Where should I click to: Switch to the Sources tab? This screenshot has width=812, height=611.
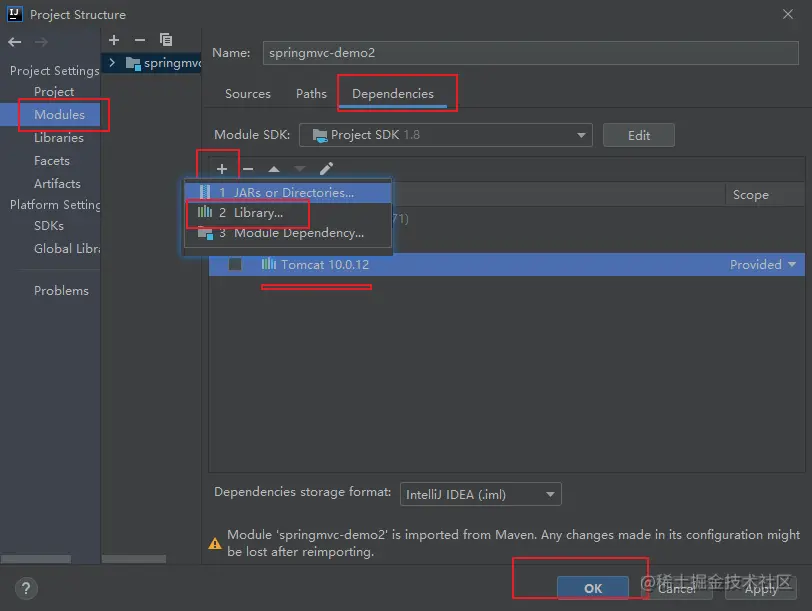pos(248,94)
